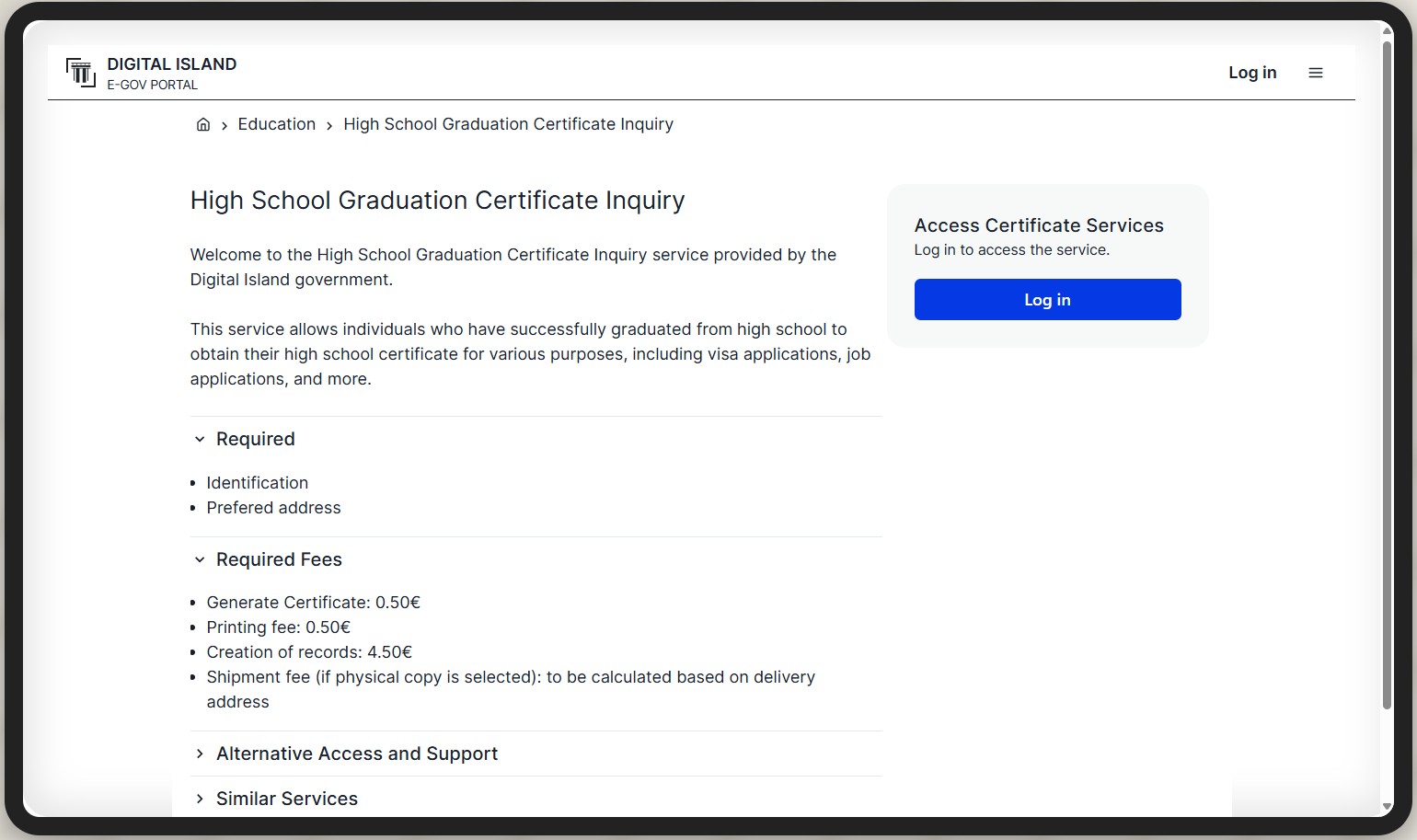Click the scrollbar up arrow
This screenshot has width=1417, height=840.
point(1387,31)
